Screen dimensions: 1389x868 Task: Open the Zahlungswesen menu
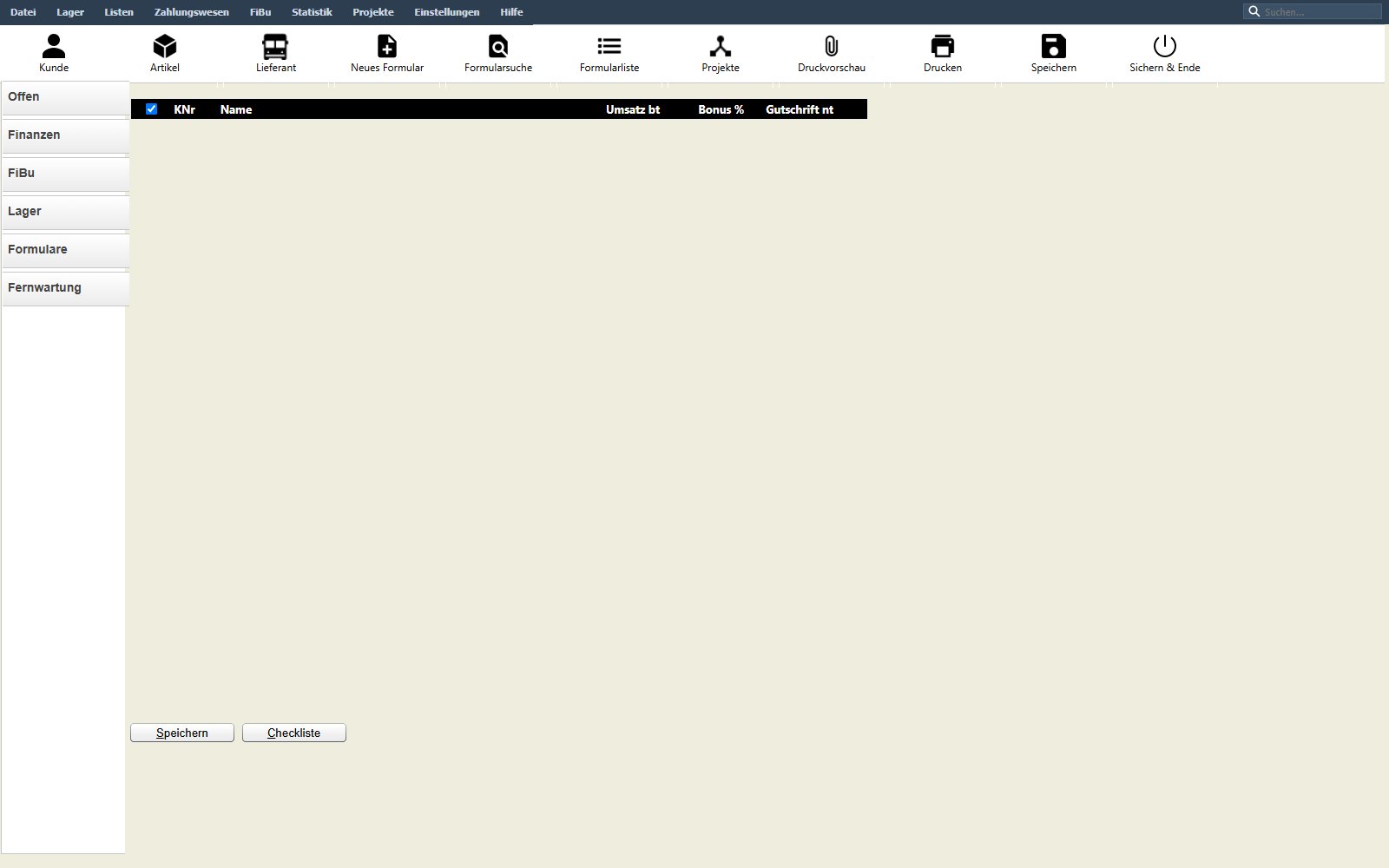click(192, 12)
